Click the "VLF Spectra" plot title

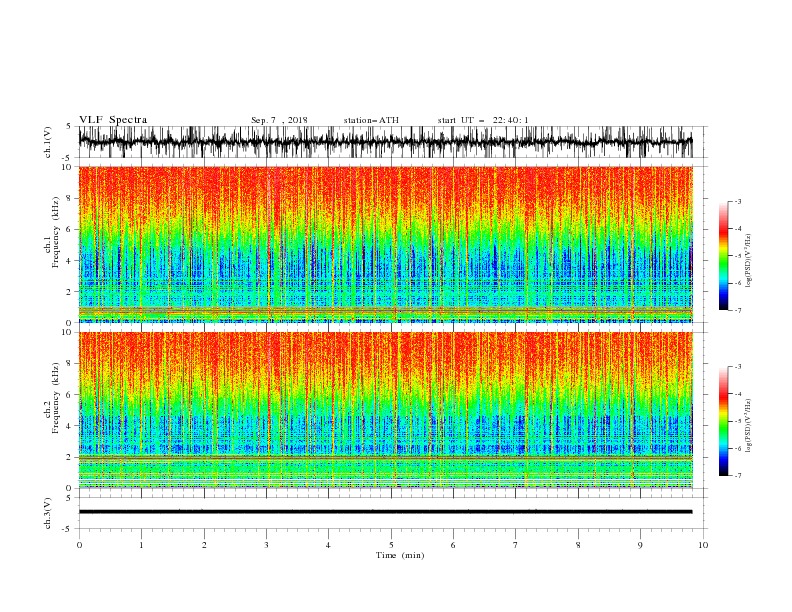tap(113, 120)
